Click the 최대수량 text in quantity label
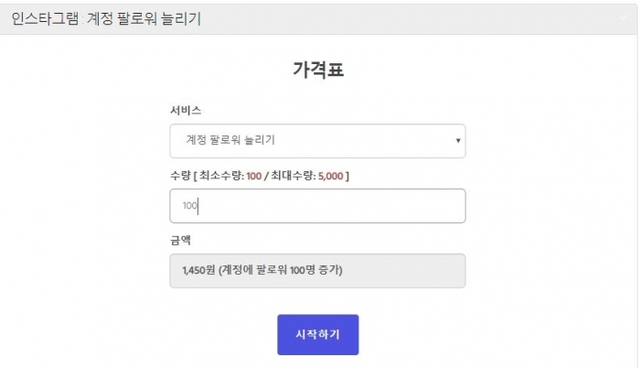The image size is (640, 368). click(x=294, y=176)
